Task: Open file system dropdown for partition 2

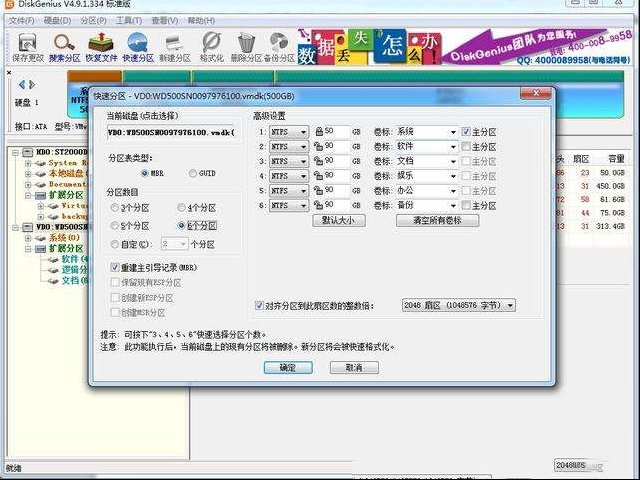Action: pyautogui.click(x=289, y=147)
